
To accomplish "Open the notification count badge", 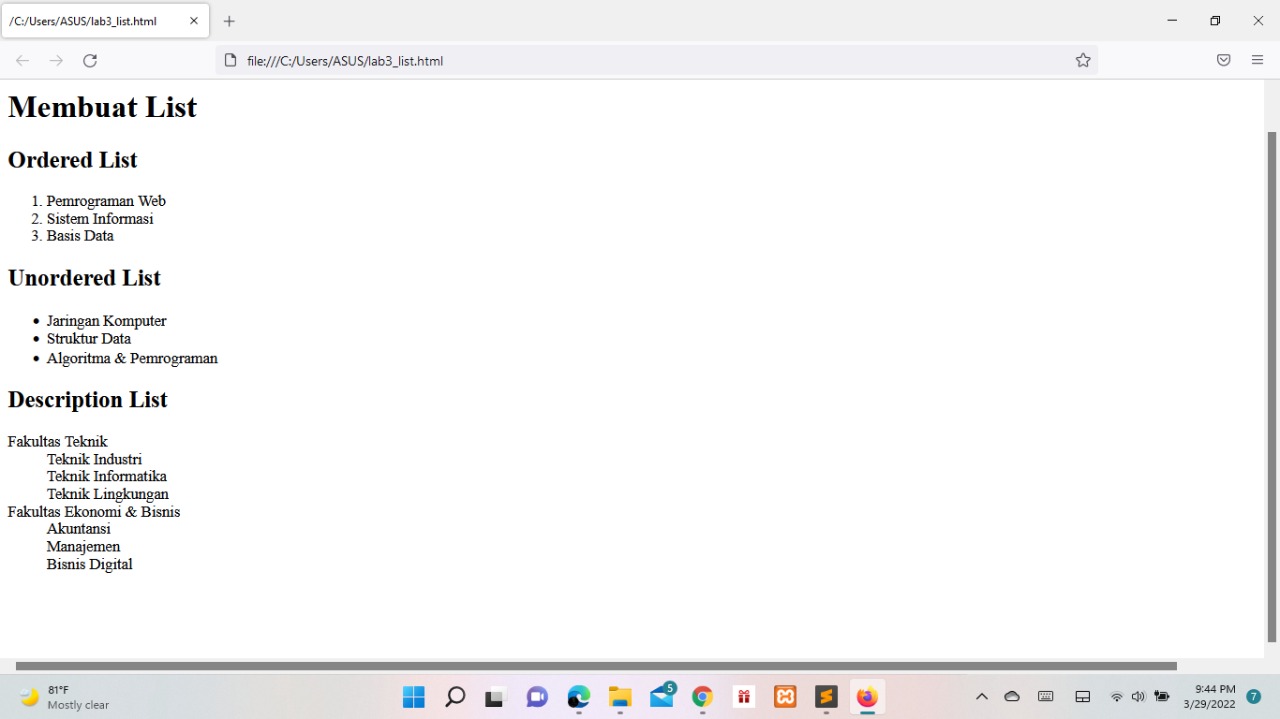I will coord(1254,697).
